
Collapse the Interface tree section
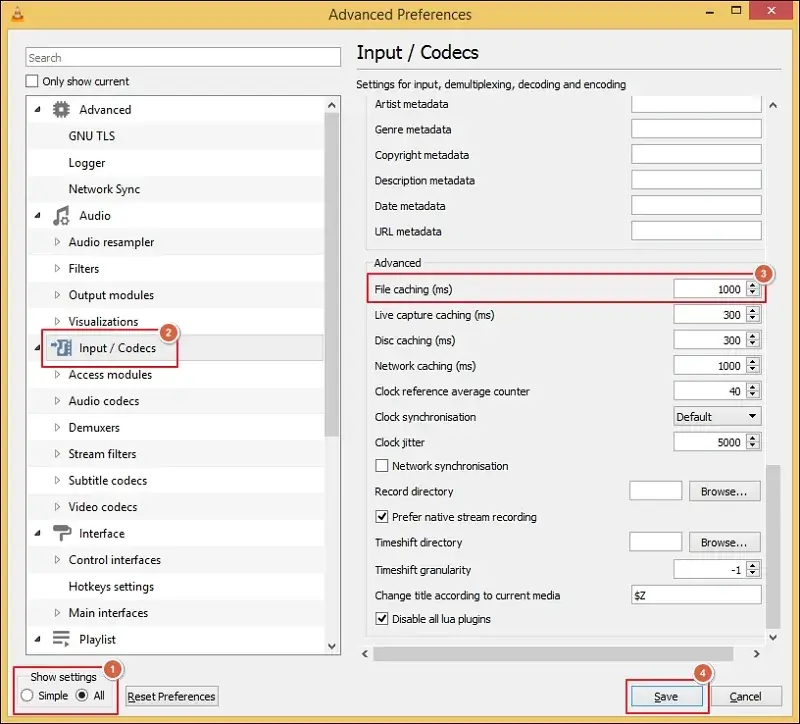click(x=38, y=533)
